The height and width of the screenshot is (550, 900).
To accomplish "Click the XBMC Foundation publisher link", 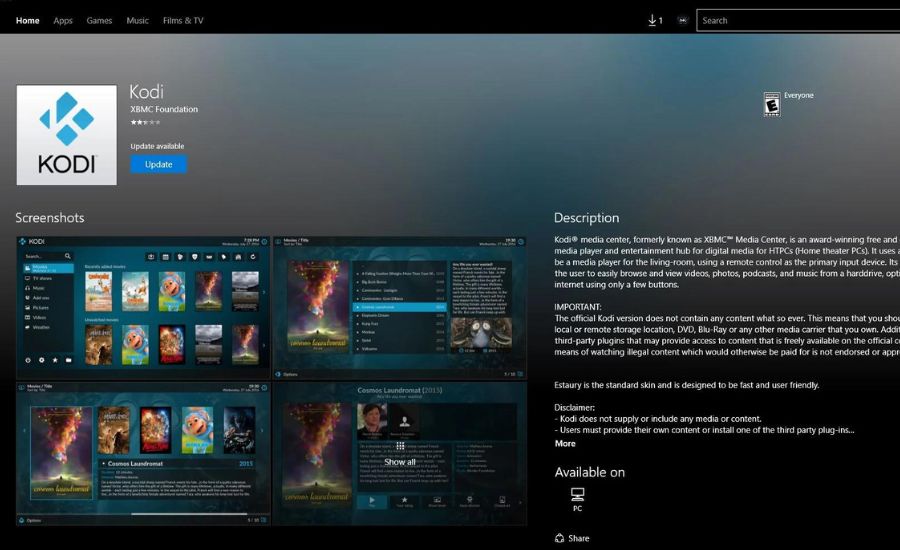I will (164, 109).
